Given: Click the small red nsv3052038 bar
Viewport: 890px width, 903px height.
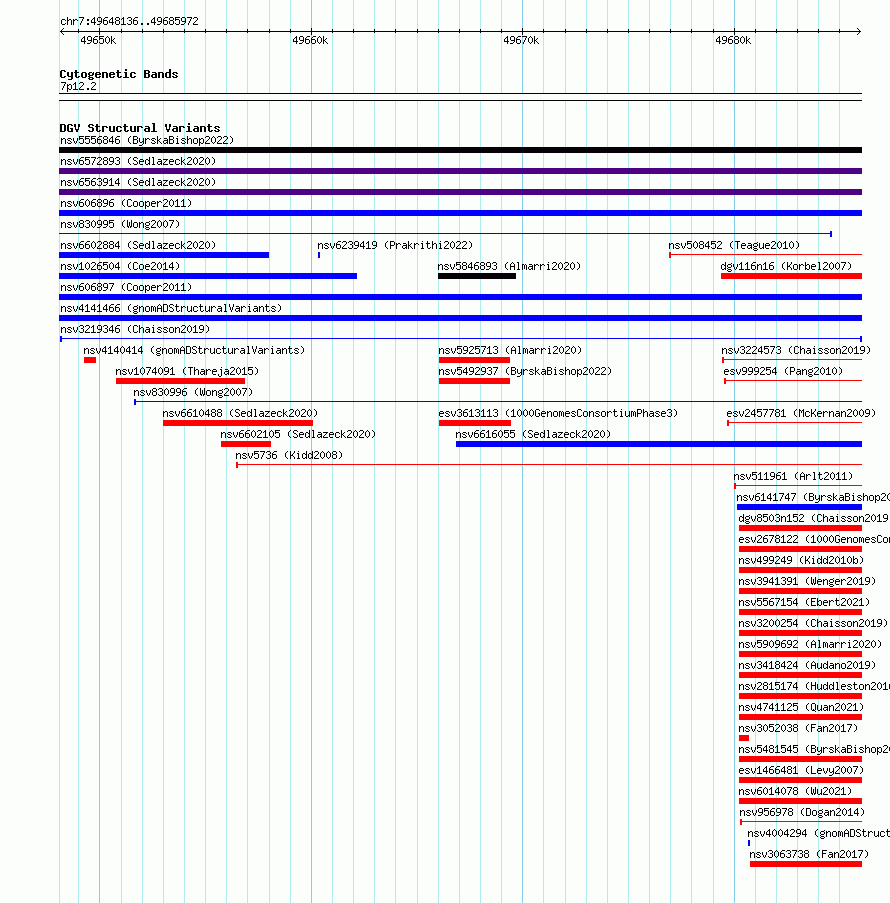Looking at the screenshot, I should 744,738.
